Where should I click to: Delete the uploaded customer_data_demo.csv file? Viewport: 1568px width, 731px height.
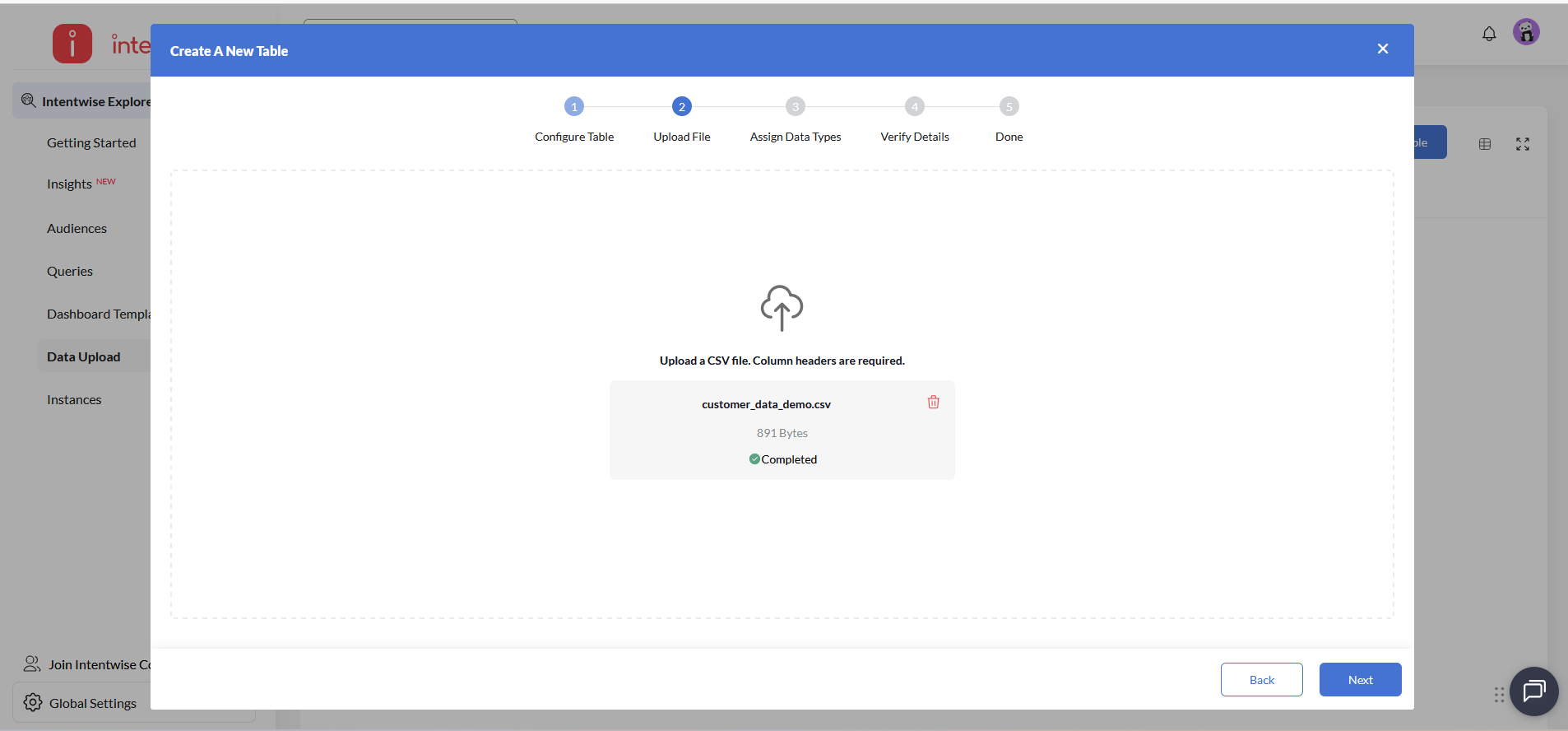click(933, 403)
